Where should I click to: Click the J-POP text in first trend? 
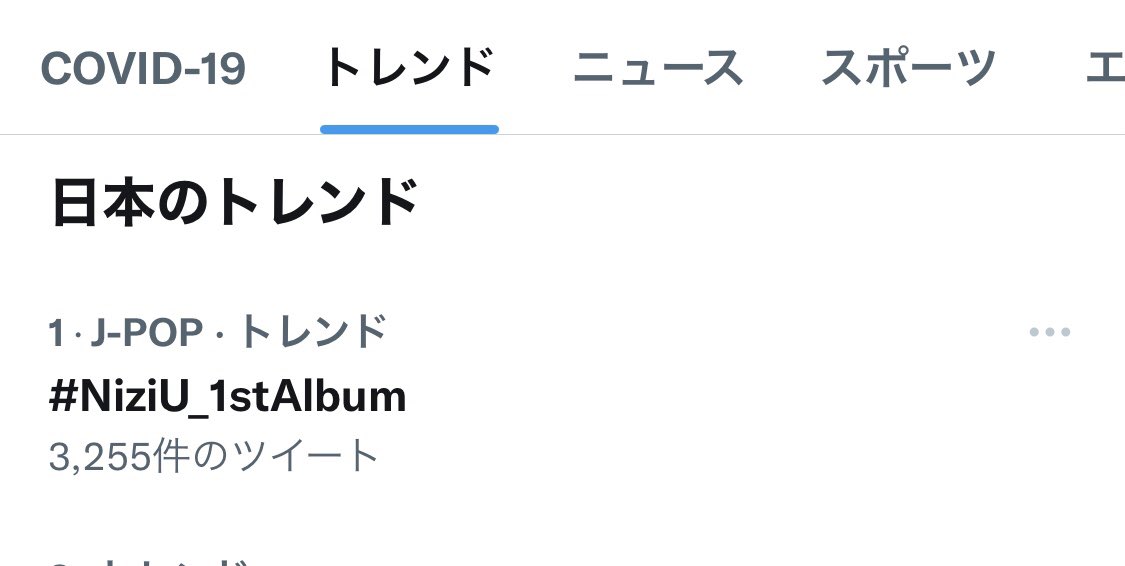[147, 333]
